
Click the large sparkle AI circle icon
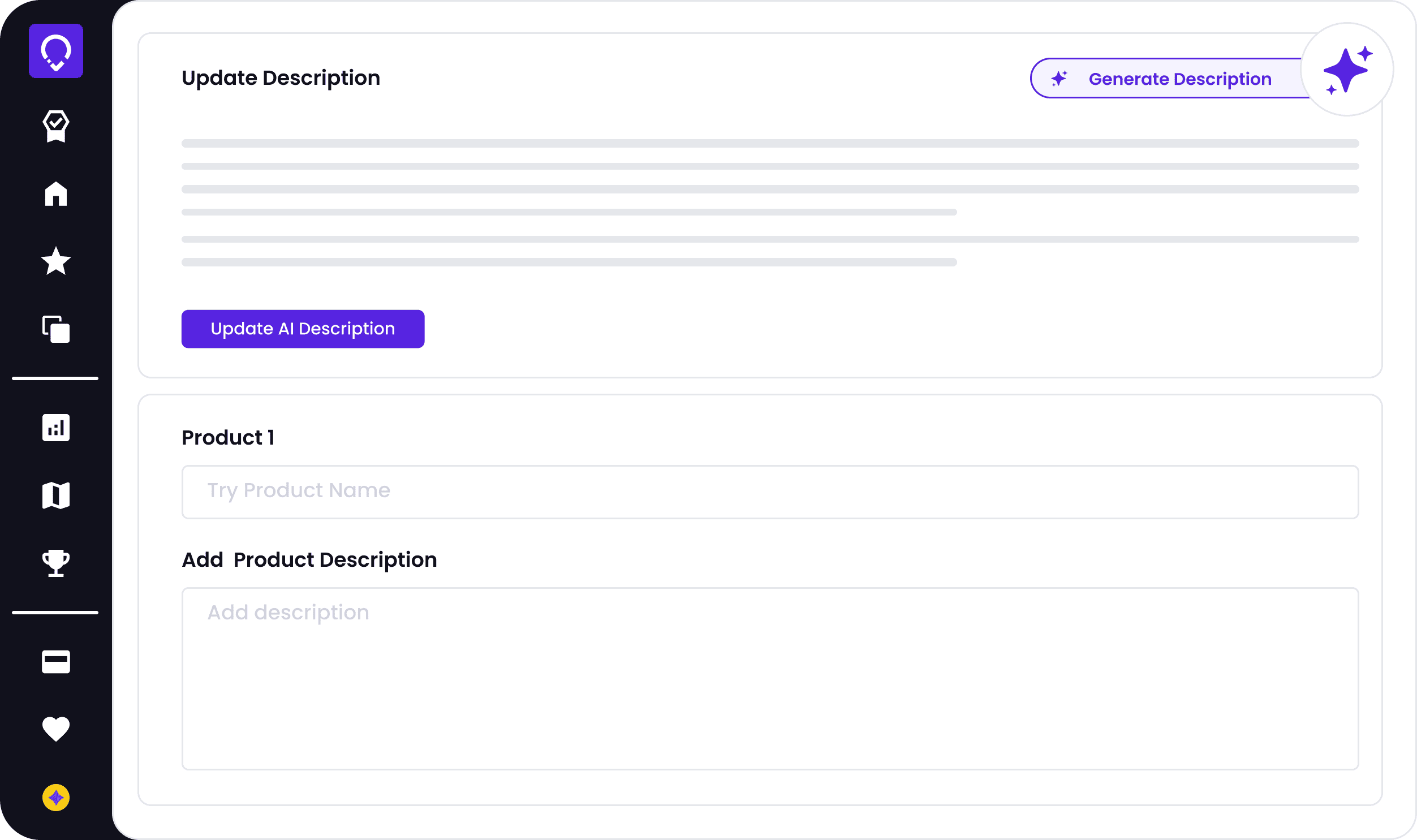click(x=1347, y=70)
